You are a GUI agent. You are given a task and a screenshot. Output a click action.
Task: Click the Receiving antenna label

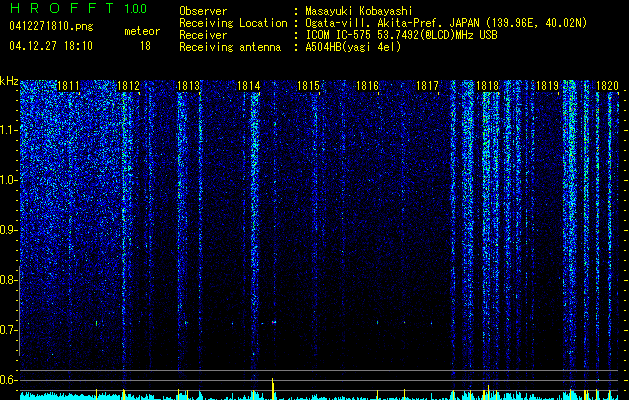[230, 47]
